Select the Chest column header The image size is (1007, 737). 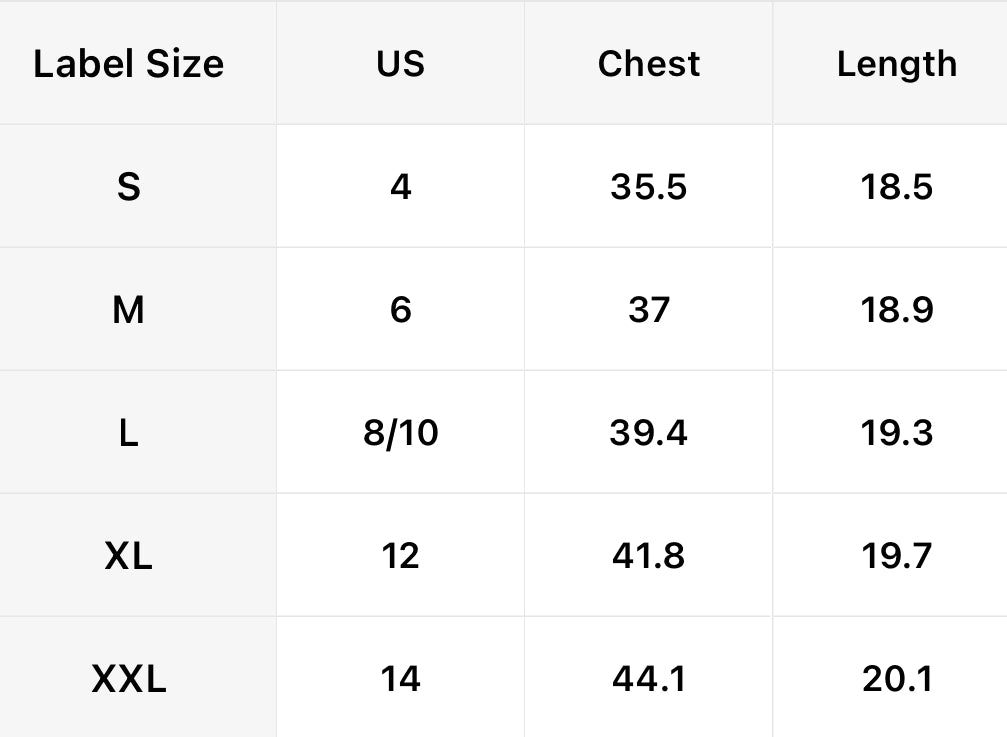point(648,64)
